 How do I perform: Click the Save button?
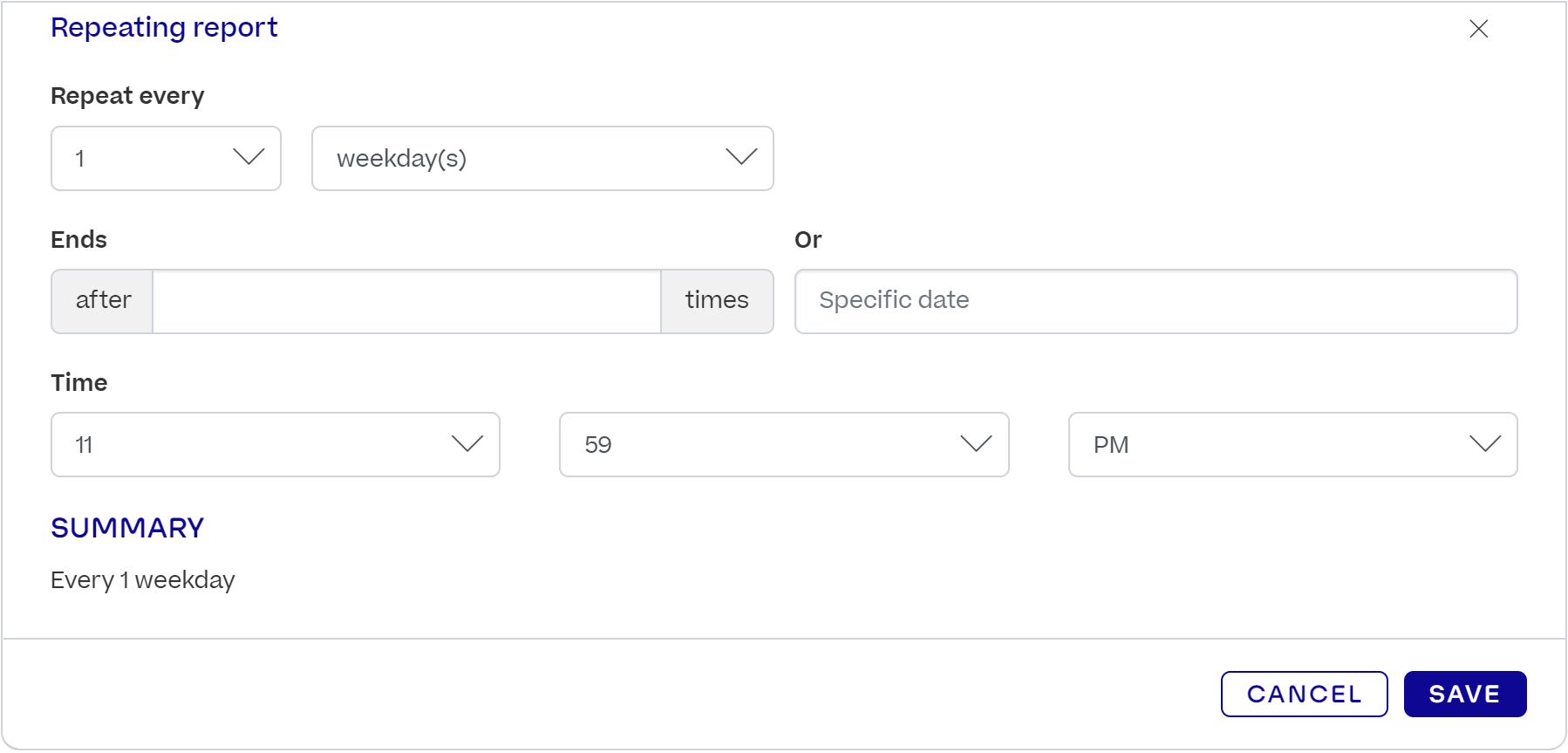pyautogui.click(x=1464, y=694)
